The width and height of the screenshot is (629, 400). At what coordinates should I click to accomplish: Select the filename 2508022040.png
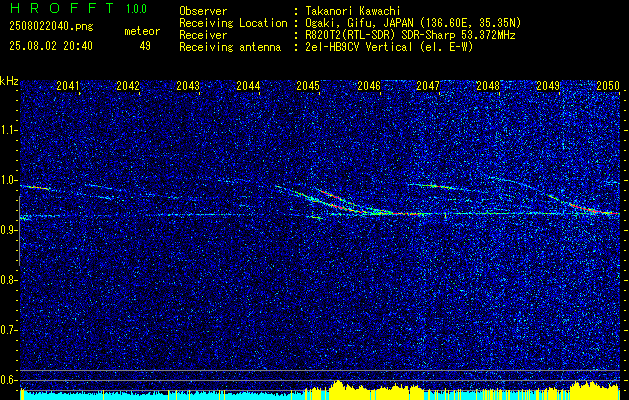click(51, 27)
